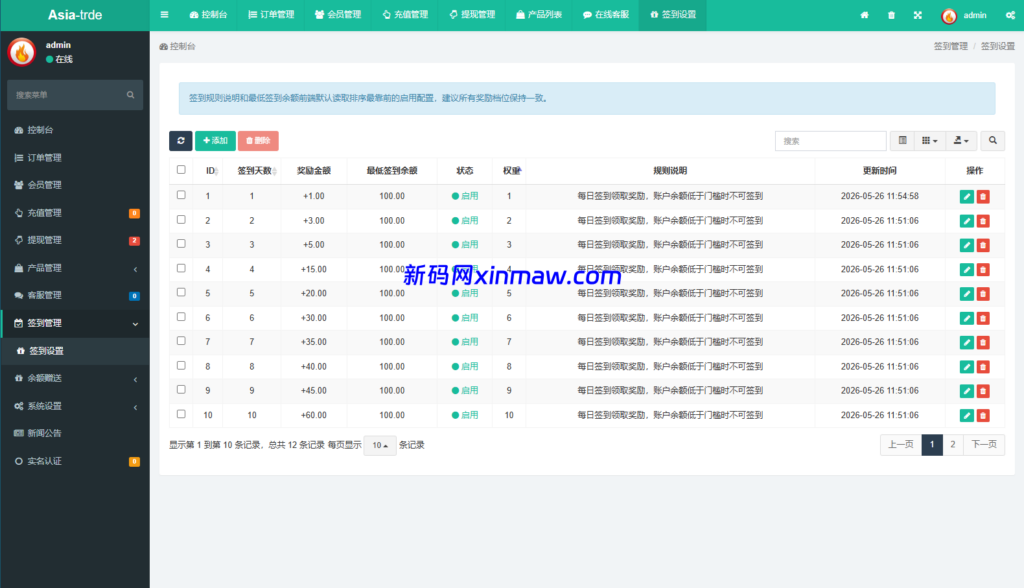Viewport: 1024px width, 588px height.
Task: Delete the row with reward +60.00
Action: pos(983,416)
